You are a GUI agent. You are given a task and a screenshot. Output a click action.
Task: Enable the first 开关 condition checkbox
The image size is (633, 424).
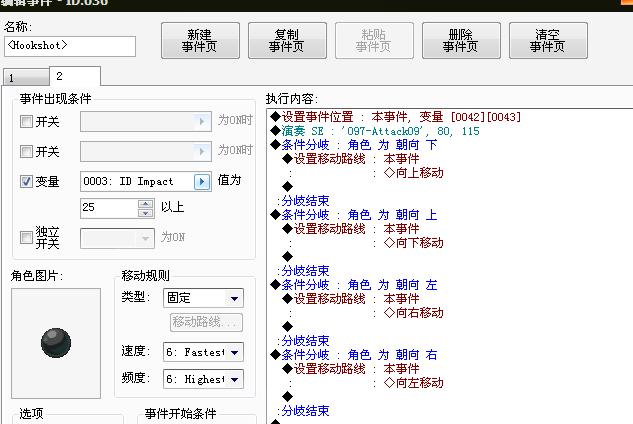click(x=26, y=121)
